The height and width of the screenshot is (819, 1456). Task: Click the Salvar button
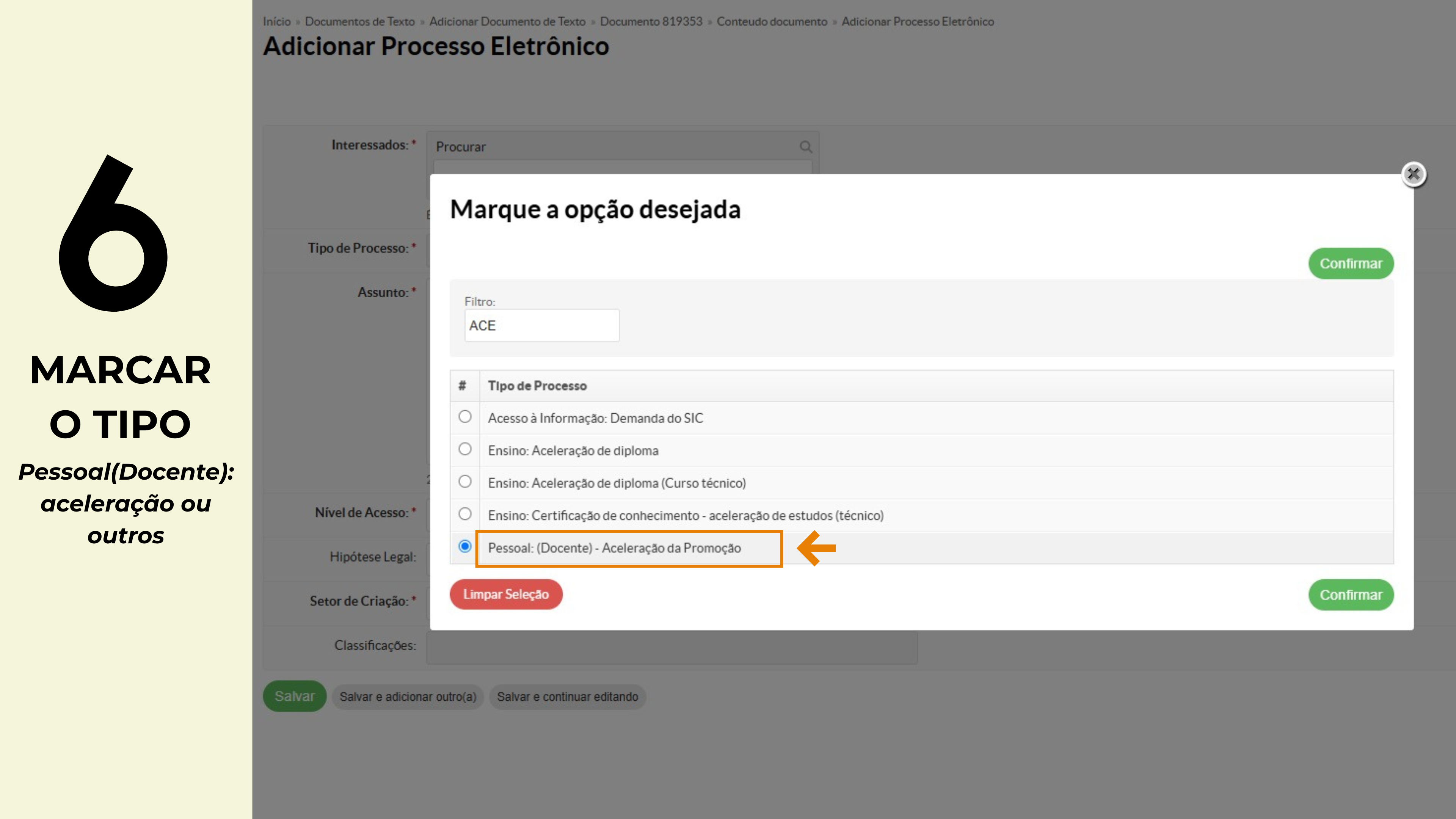click(295, 697)
